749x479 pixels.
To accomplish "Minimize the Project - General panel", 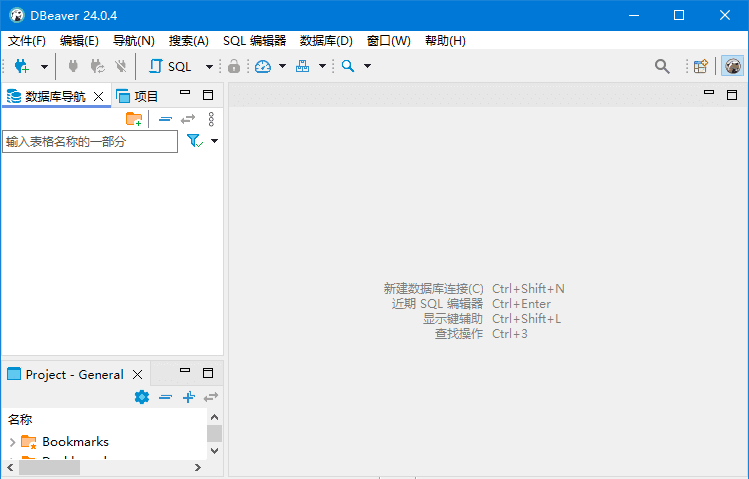I will click(x=185, y=370).
